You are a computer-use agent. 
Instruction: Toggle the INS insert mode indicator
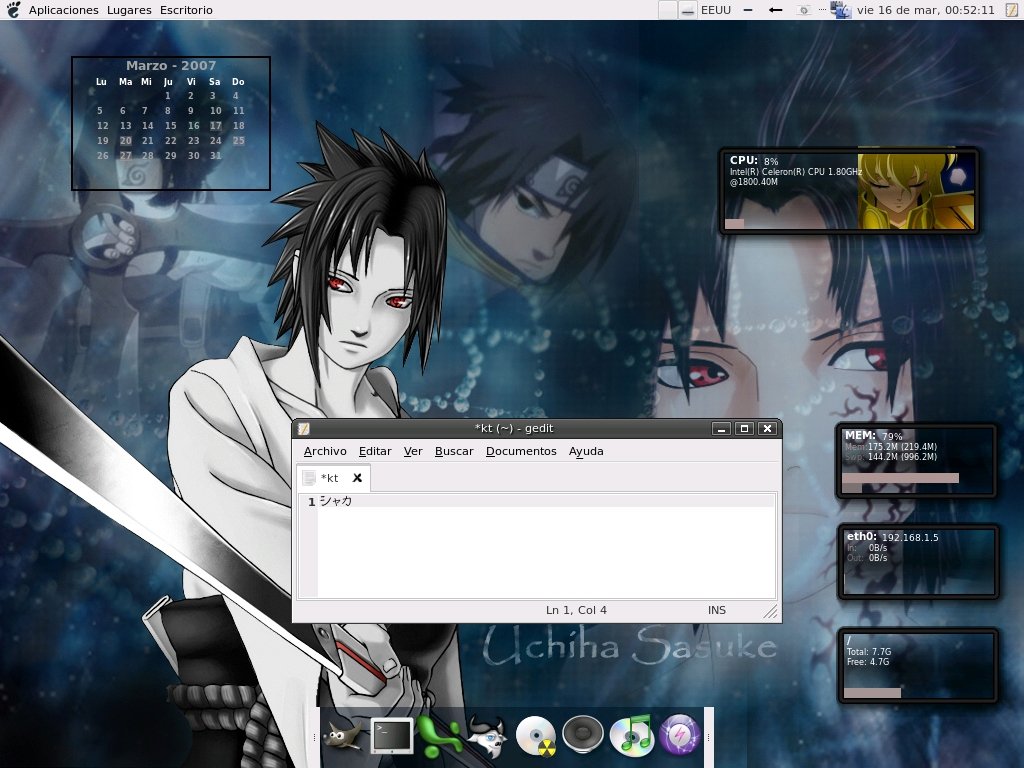point(716,610)
